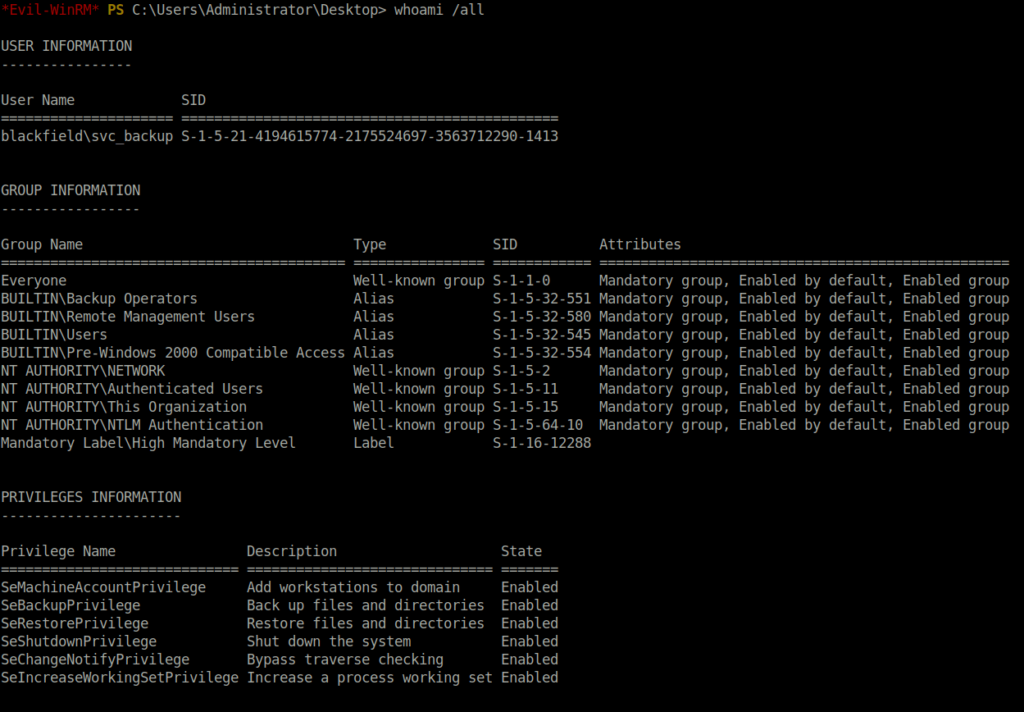1024x712 pixels.
Task: Click the Group Name column header
Action: (42, 244)
